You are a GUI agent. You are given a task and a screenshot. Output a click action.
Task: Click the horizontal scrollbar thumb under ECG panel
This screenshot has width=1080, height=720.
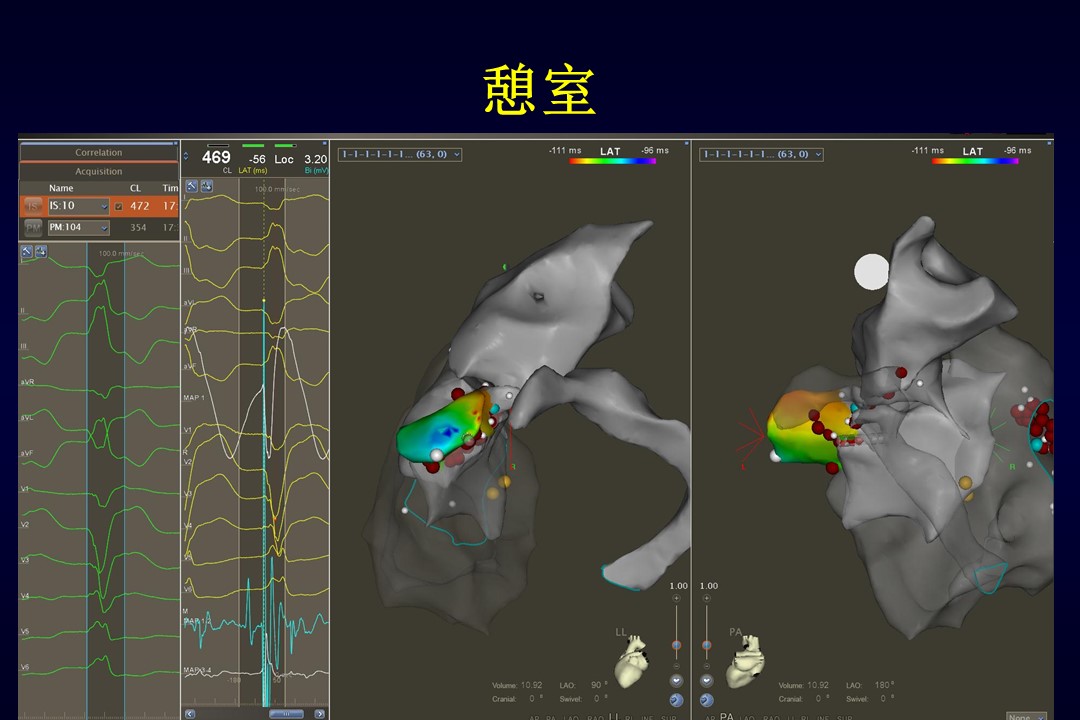tap(287, 714)
